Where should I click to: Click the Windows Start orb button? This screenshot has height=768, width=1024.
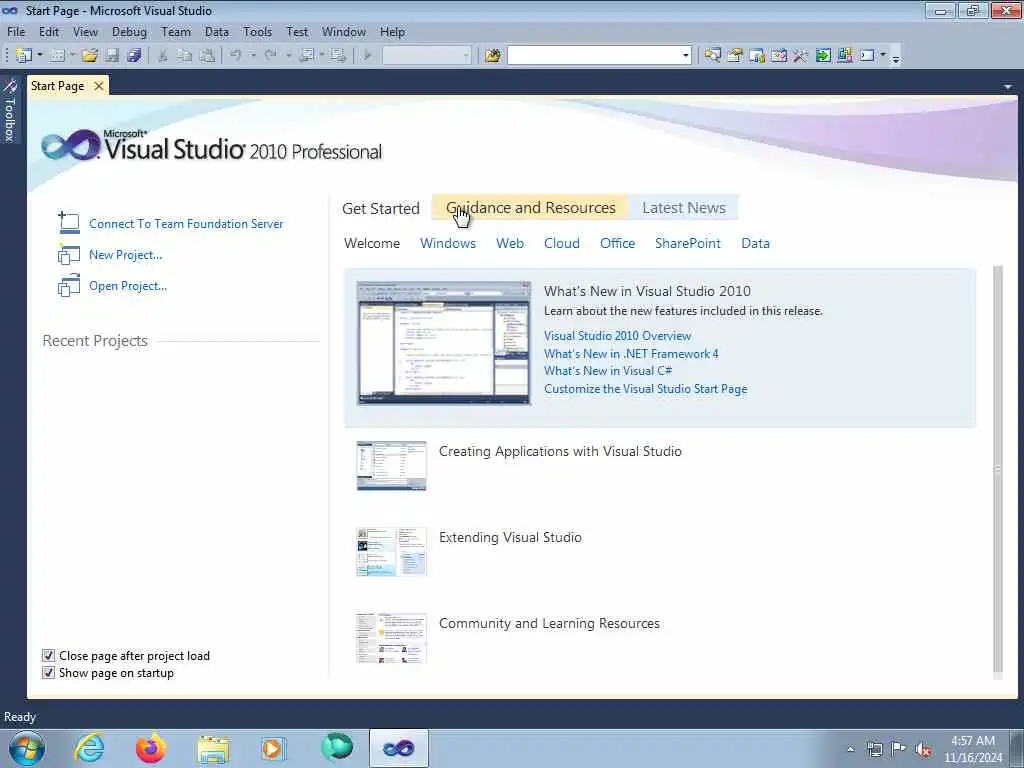point(27,748)
